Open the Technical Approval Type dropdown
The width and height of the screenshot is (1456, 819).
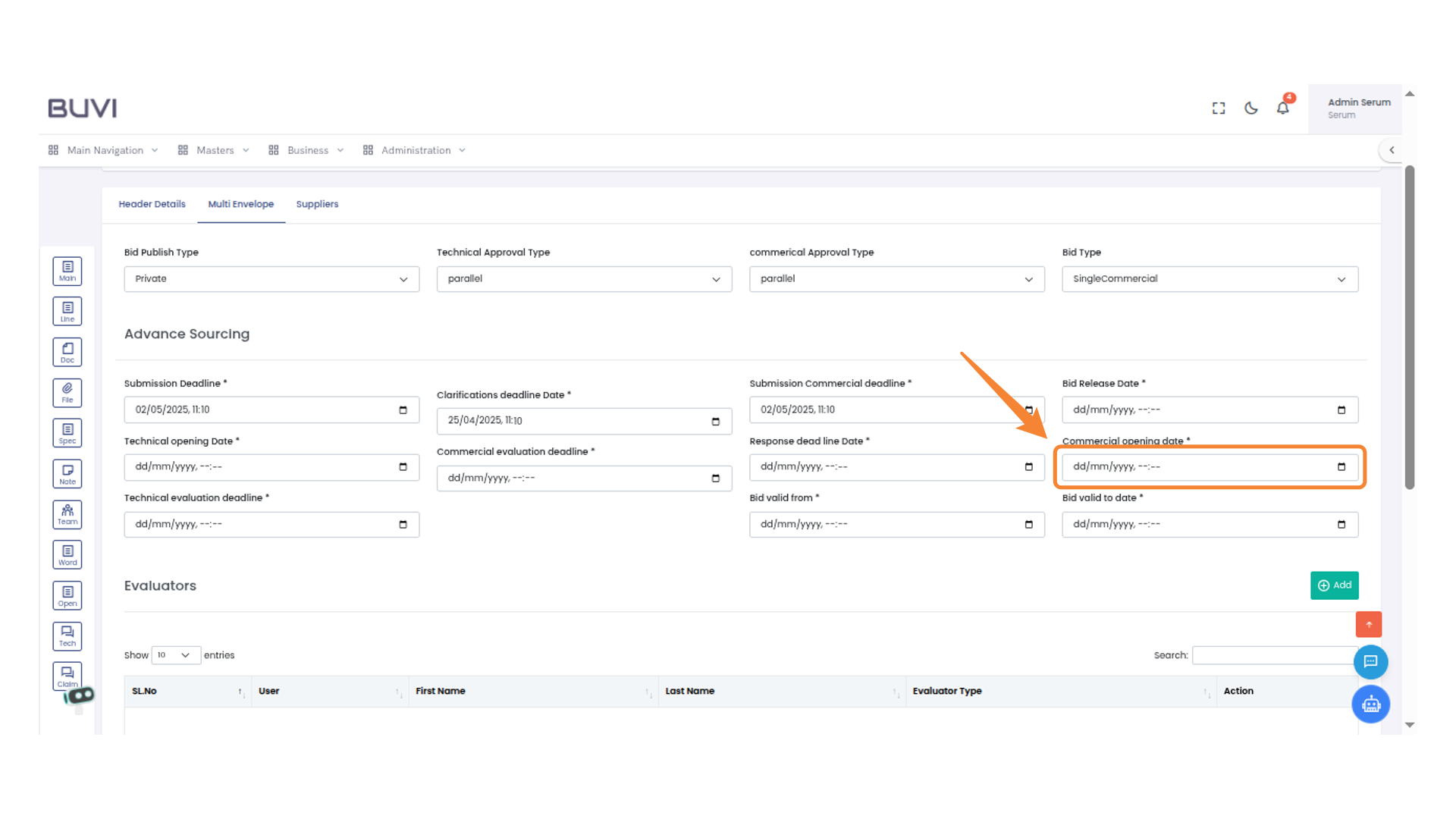[584, 279]
